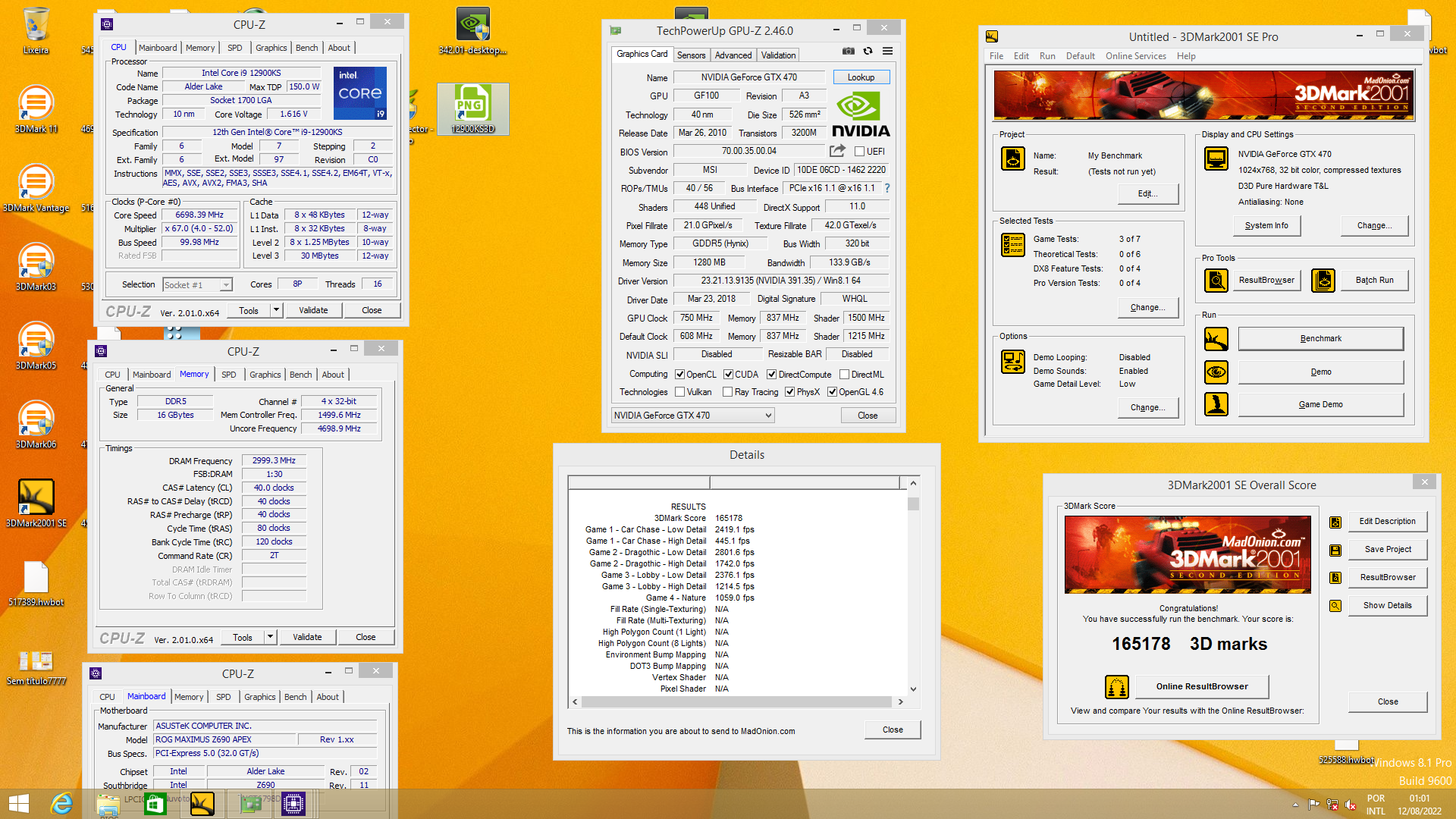Toggle the DirectCompute checkbox
Viewport: 1456px width, 819px height.
pyautogui.click(x=771, y=375)
